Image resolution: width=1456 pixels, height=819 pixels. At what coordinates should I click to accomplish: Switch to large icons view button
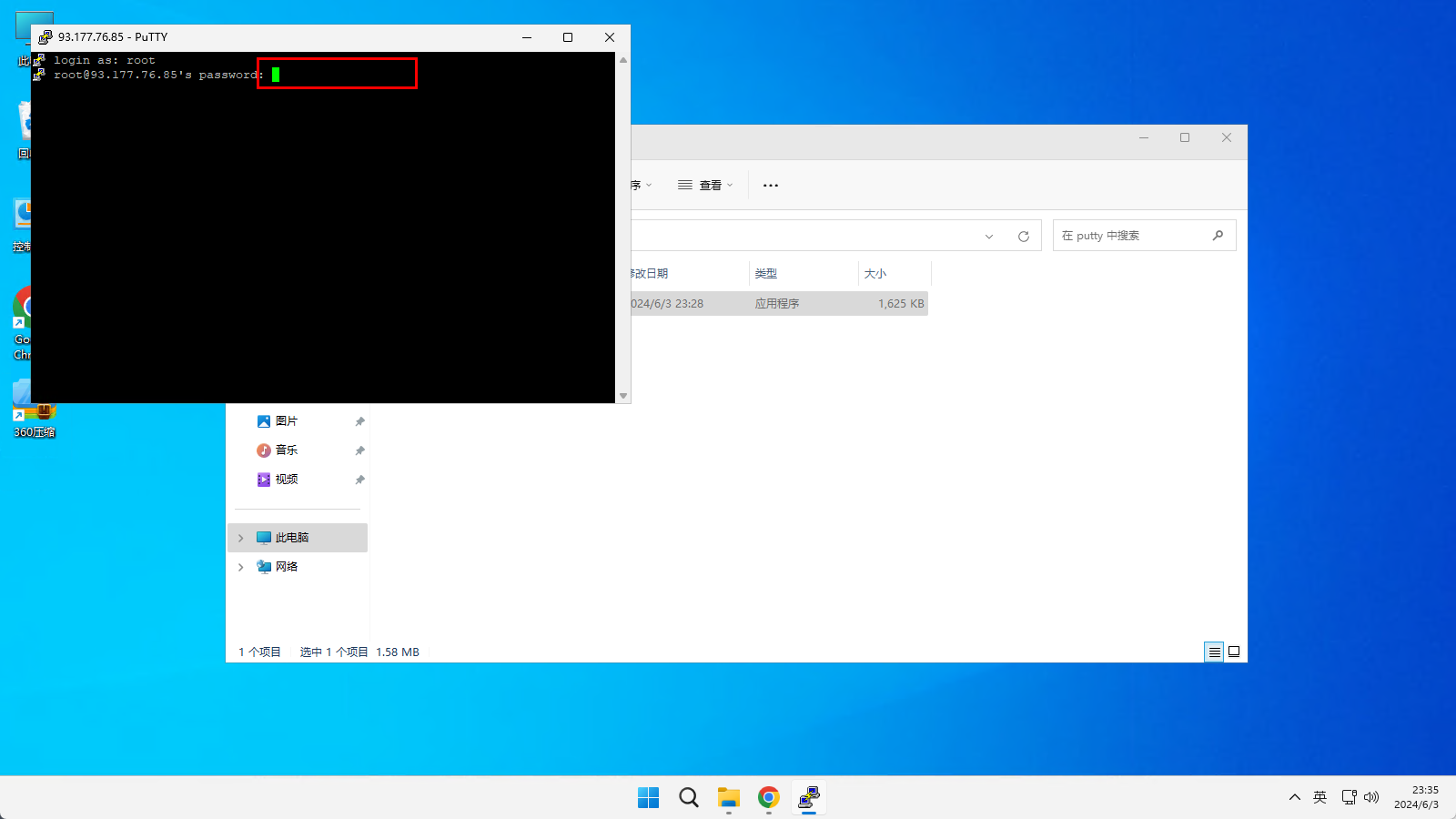click(1234, 652)
